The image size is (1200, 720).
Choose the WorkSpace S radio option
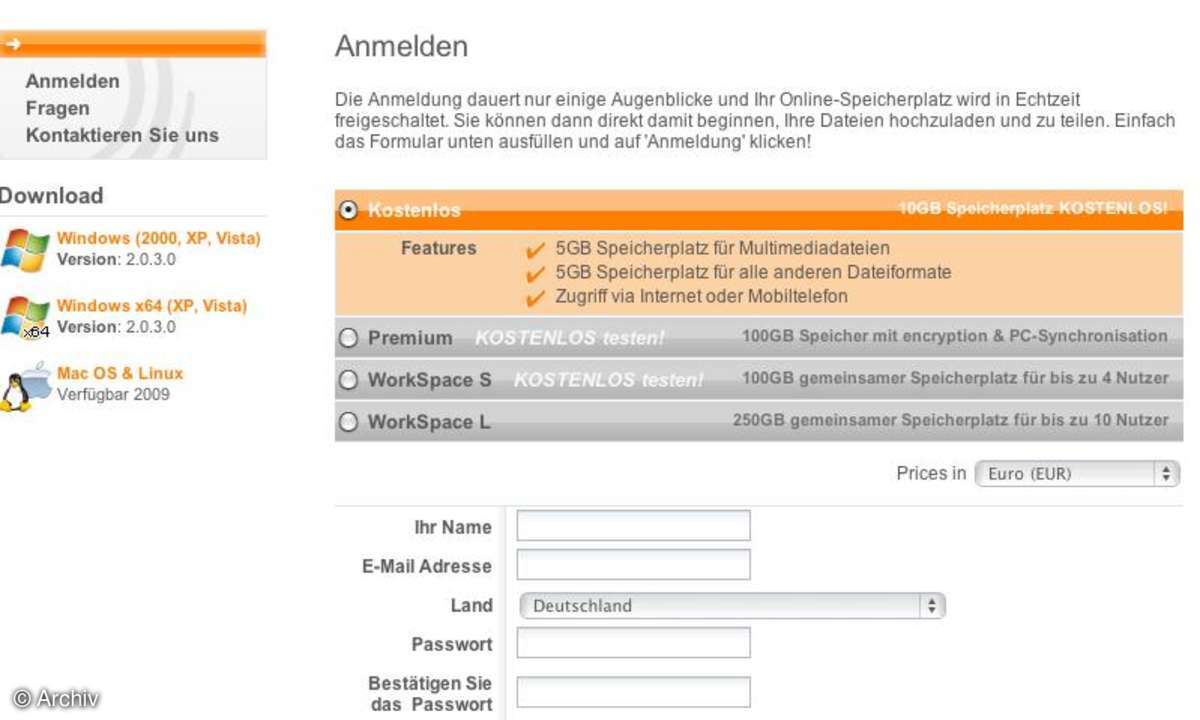(348, 380)
